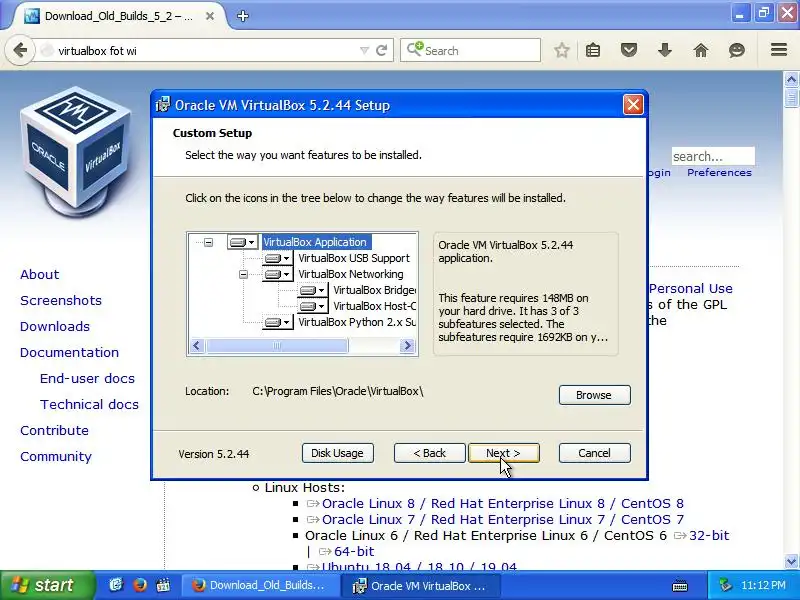
Task: Open VirtualBox Python 2.x feature dropdown
Action: pos(277,322)
